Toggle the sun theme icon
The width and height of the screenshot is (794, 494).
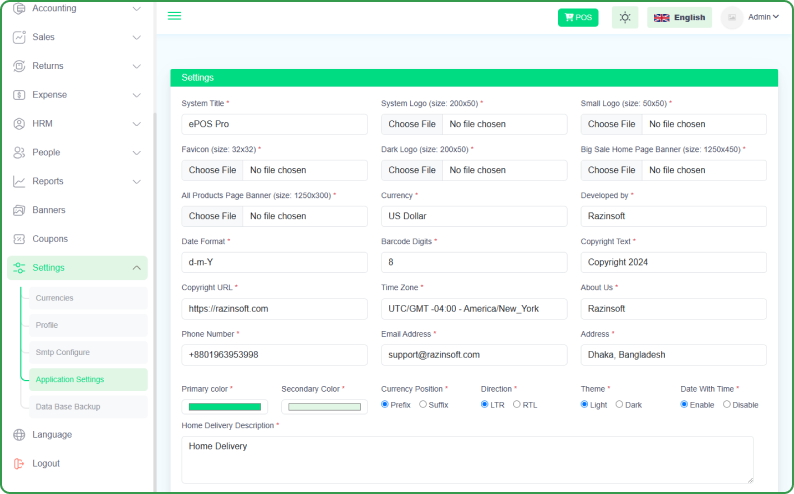coord(625,17)
